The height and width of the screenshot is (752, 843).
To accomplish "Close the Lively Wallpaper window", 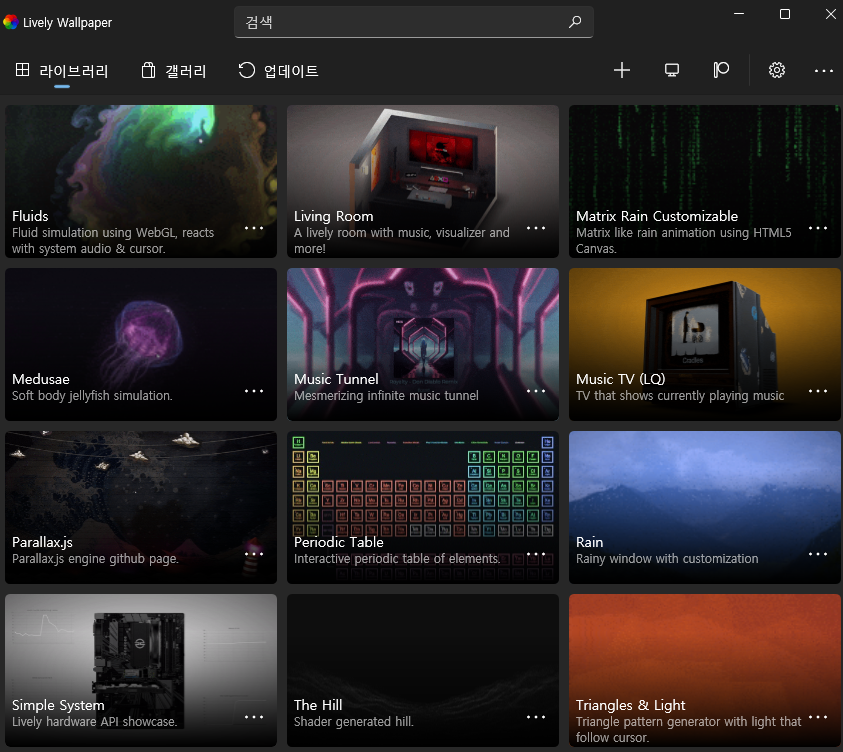I will [831, 14].
